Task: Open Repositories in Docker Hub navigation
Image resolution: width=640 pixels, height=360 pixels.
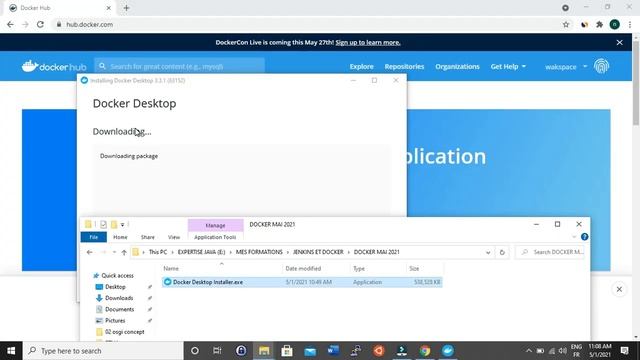Action: 404,67
